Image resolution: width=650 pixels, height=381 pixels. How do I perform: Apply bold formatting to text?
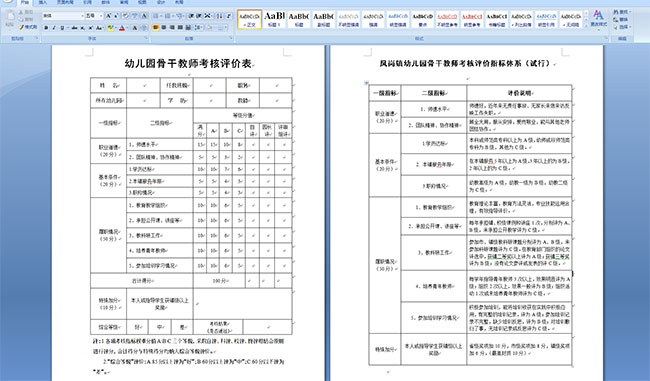click(46, 28)
